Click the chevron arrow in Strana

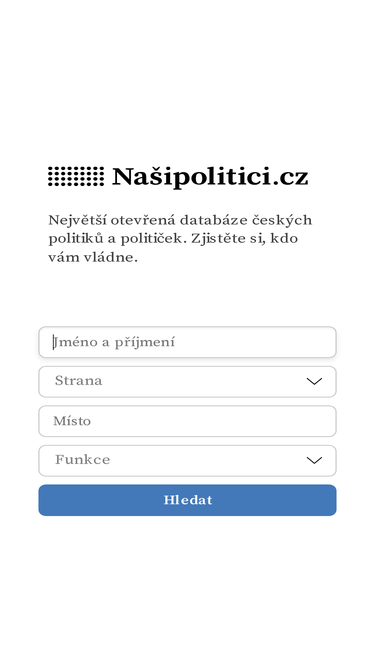point(314,382)
